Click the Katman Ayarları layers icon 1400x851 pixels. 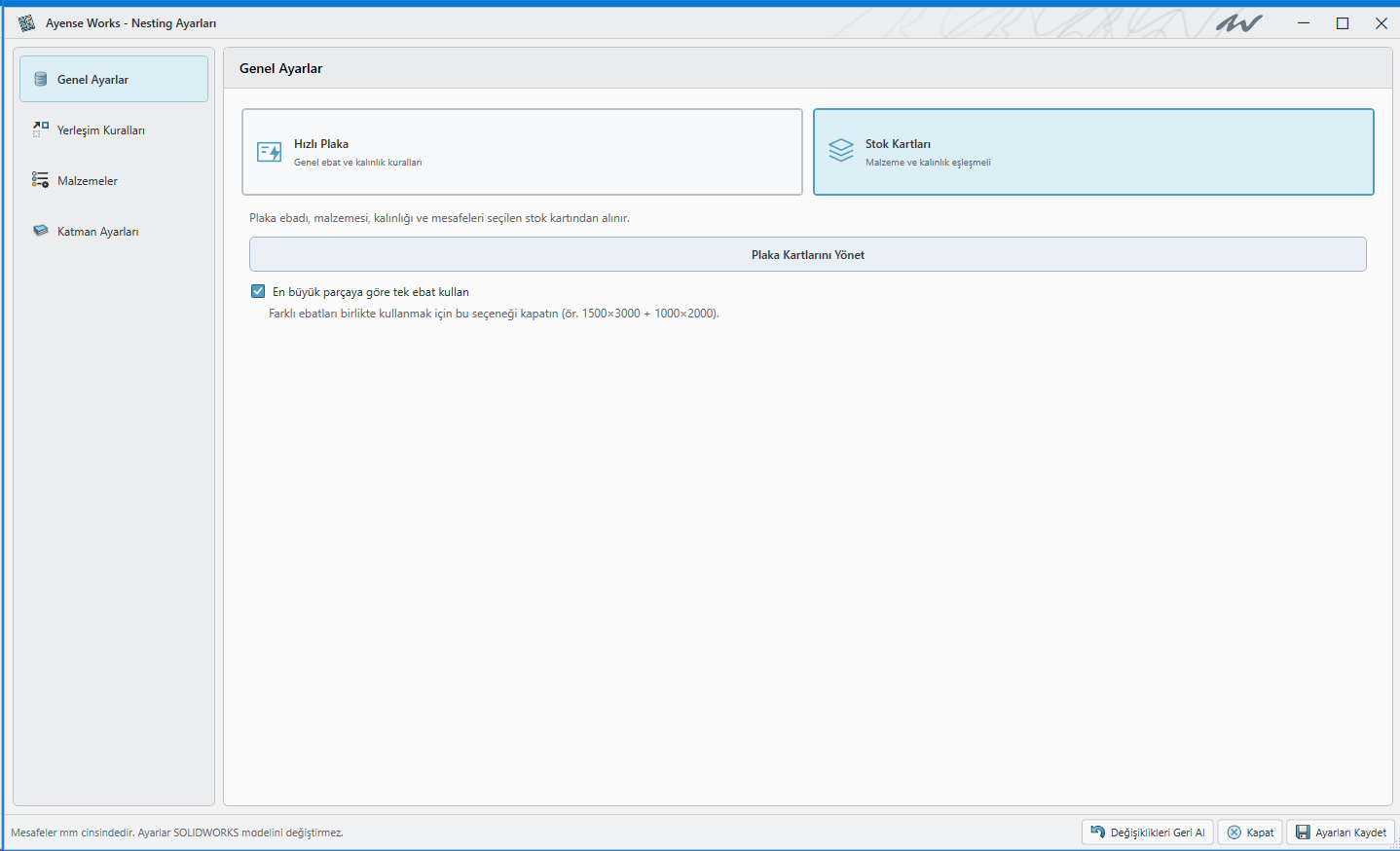click(41, 231)
